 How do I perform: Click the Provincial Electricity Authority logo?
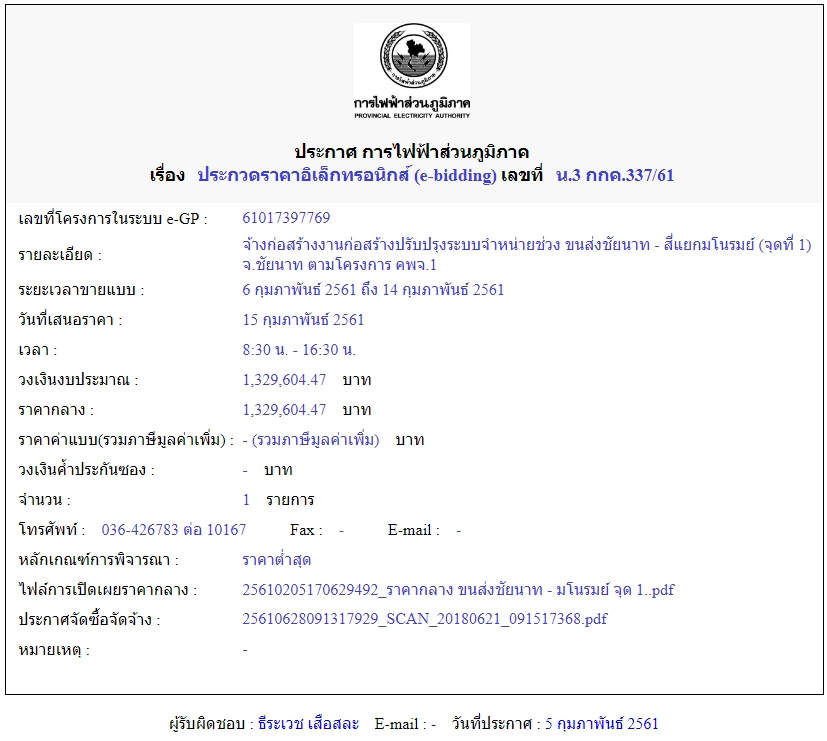tap(412, 71)
